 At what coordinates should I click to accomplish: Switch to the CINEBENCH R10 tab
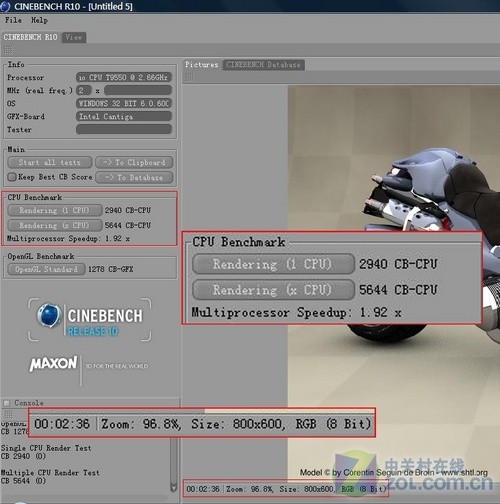click(x=31, y=37)
